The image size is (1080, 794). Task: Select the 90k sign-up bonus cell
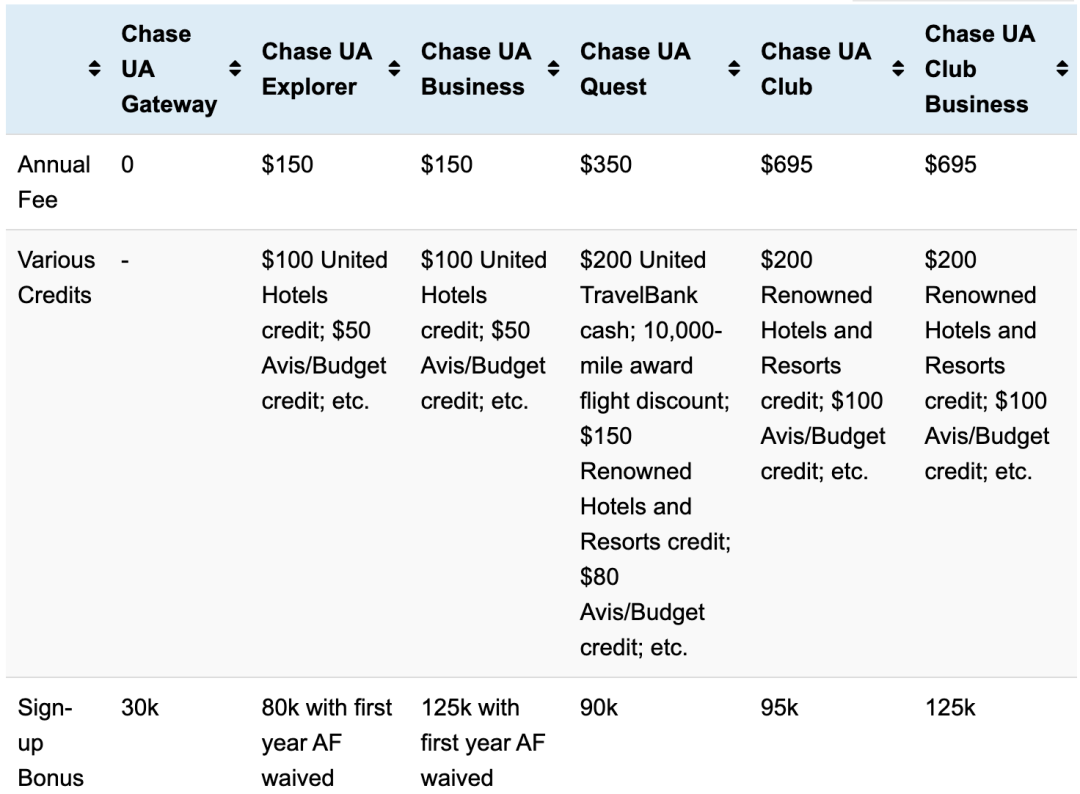click(x=599, y=707)
